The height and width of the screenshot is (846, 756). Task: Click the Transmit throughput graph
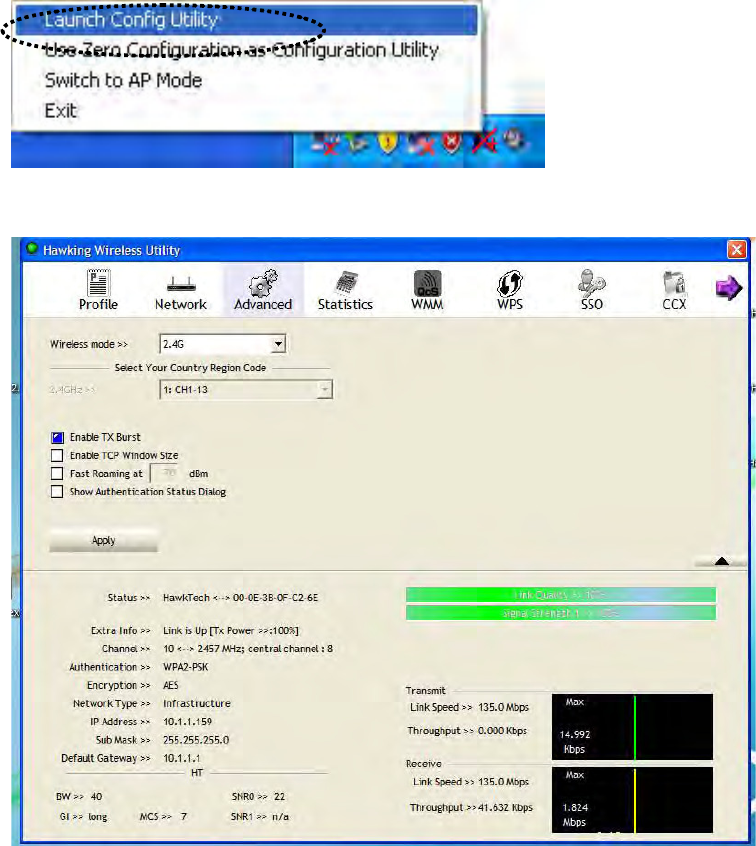pyautogui.click(x=632, y=727)
